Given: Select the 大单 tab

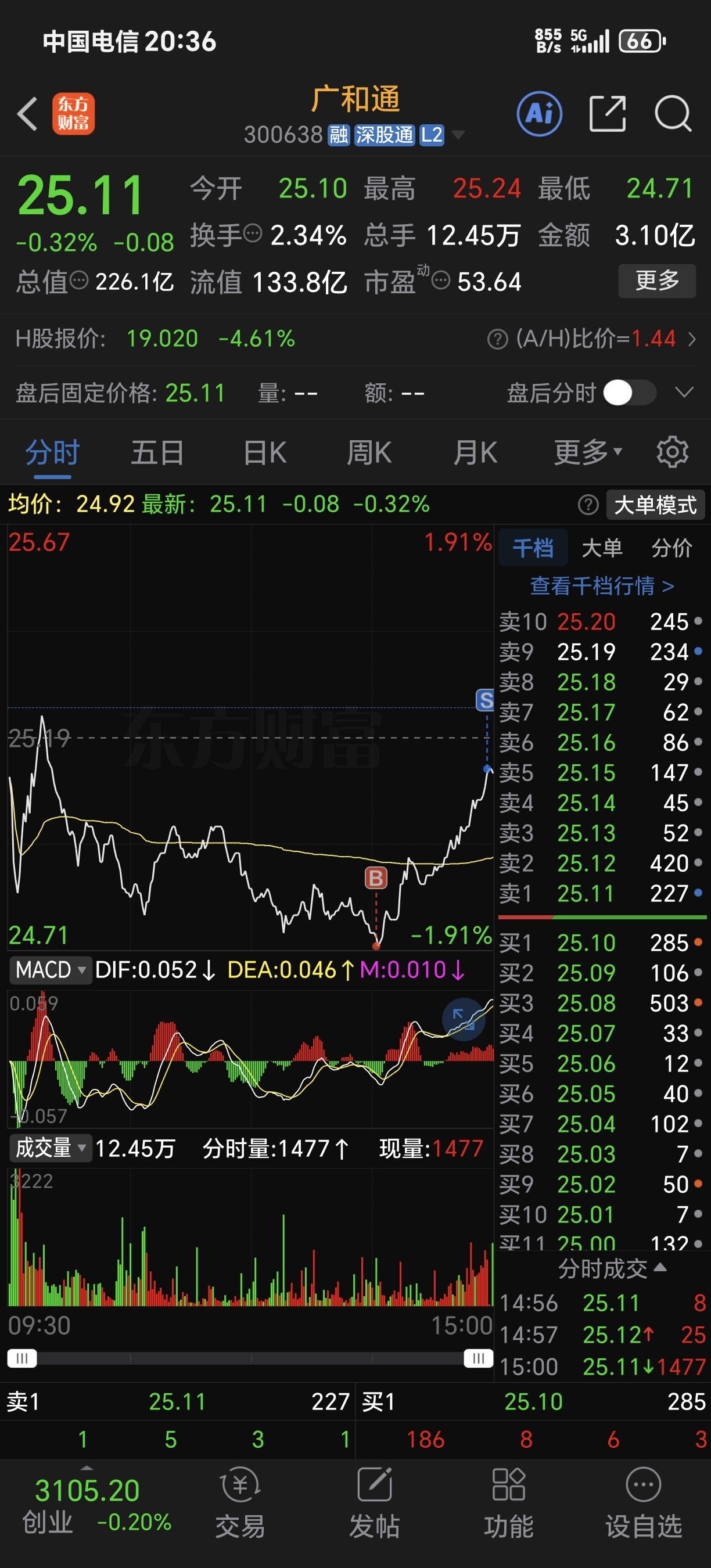Looking at the screenshot, I should 602,548.
